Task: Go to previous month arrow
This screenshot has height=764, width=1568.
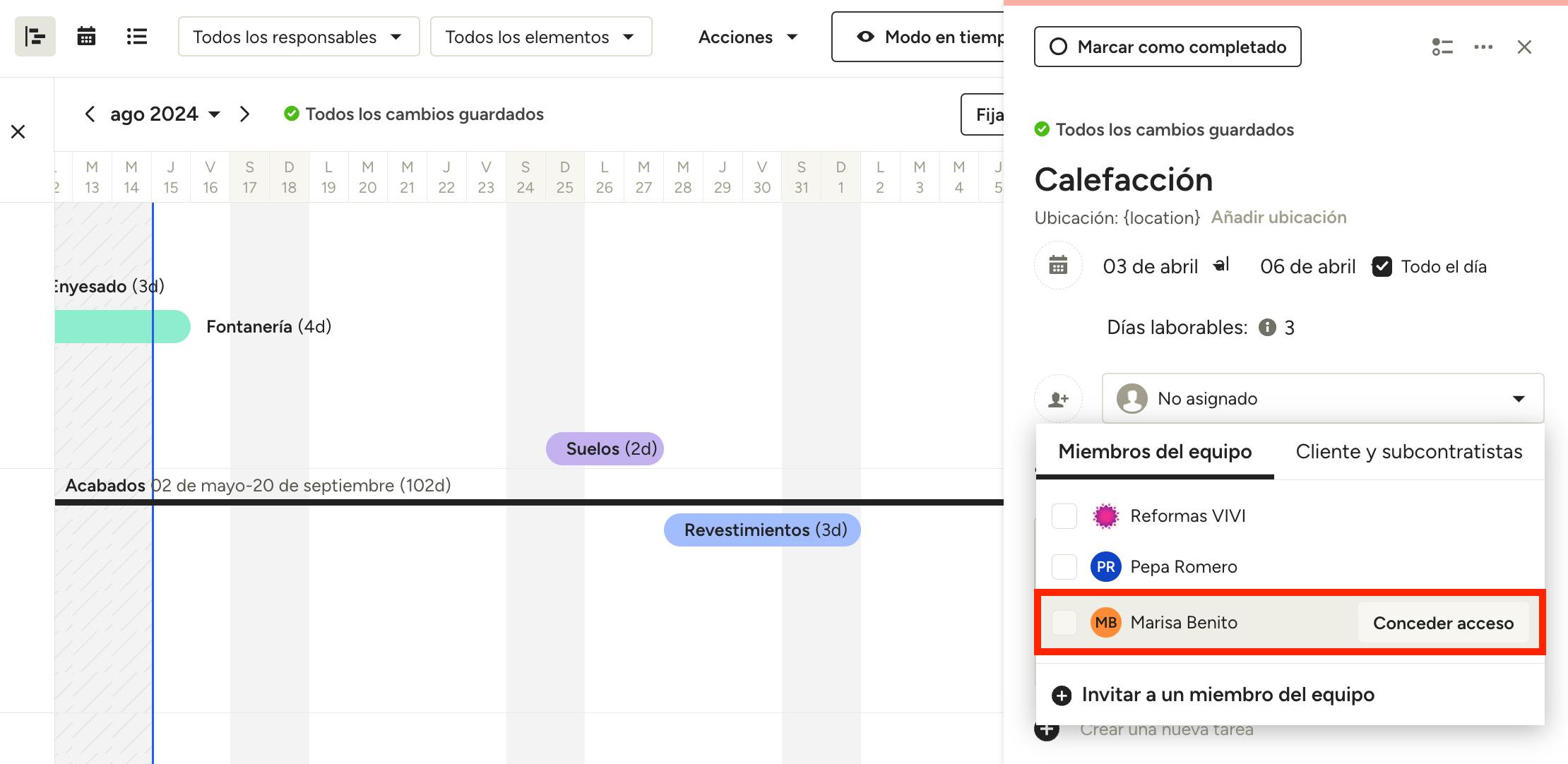Action: 90,114
